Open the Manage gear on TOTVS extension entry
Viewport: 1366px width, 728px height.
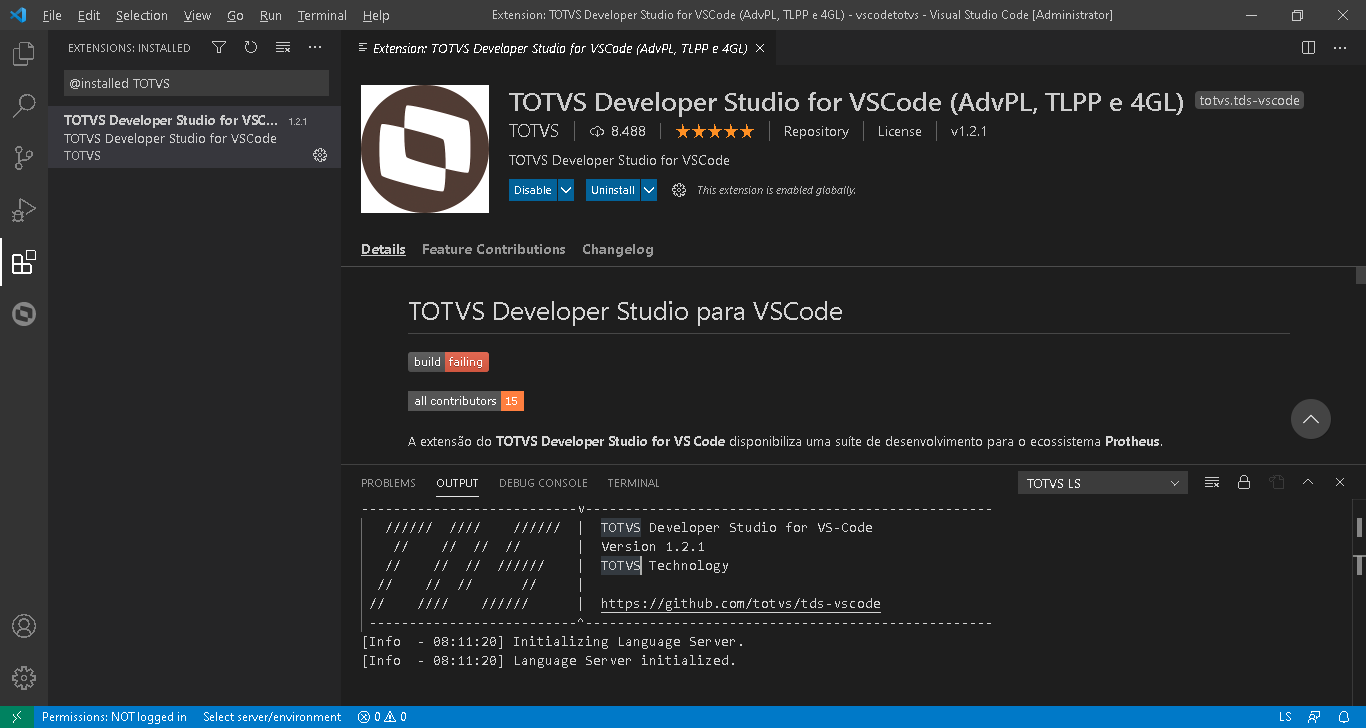coord(320,155)
